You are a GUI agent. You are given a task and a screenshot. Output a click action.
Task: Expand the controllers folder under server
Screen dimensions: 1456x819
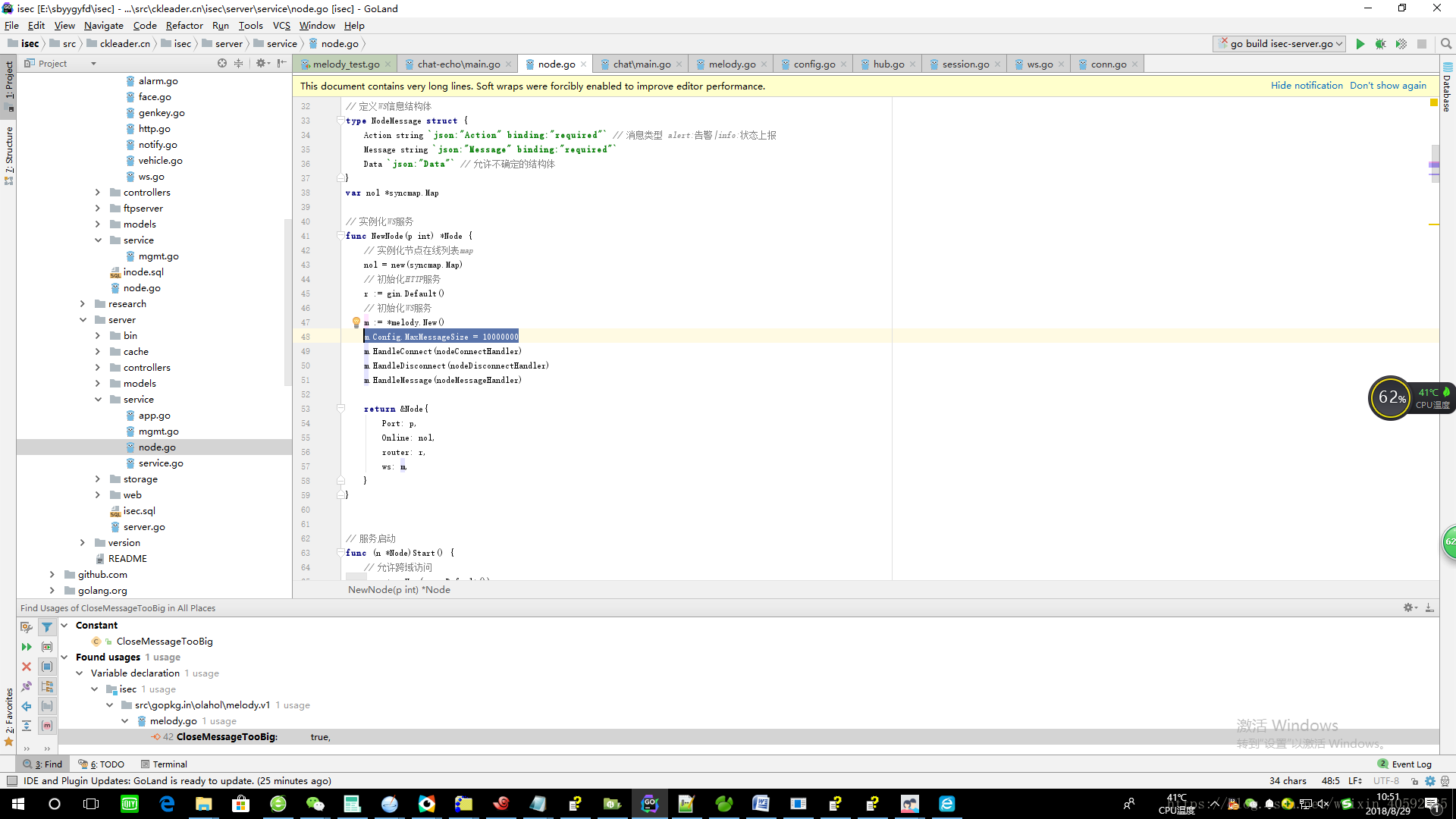pyautogui.click(x=98, y=368)
